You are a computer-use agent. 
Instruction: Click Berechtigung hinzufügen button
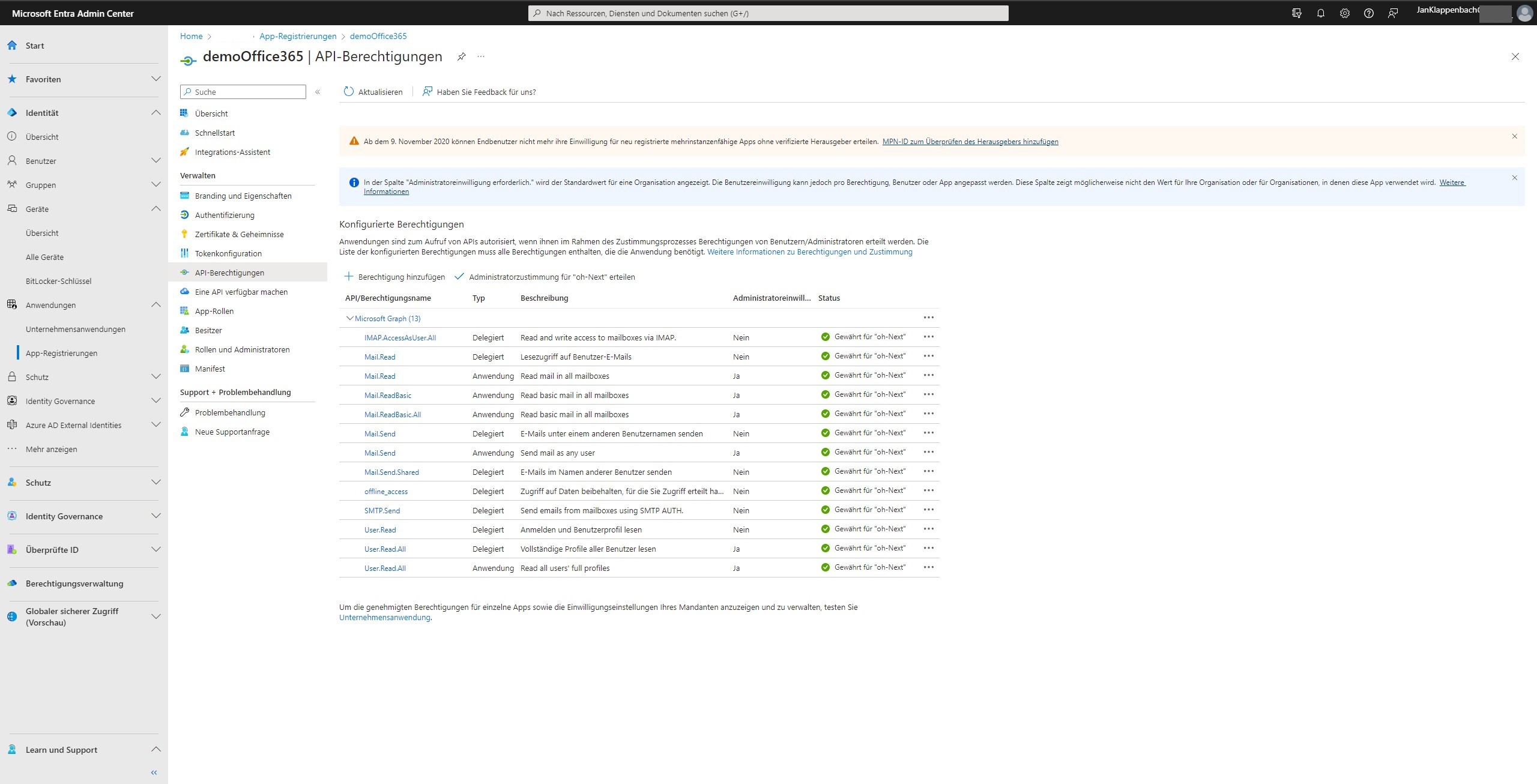(394, 277)
